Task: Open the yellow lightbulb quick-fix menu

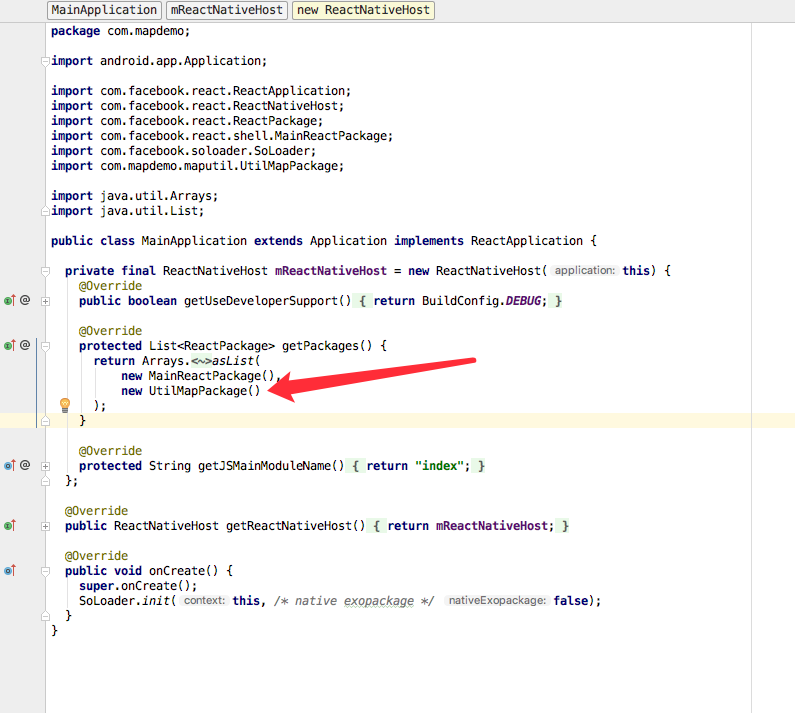Action: coord(65,405)
